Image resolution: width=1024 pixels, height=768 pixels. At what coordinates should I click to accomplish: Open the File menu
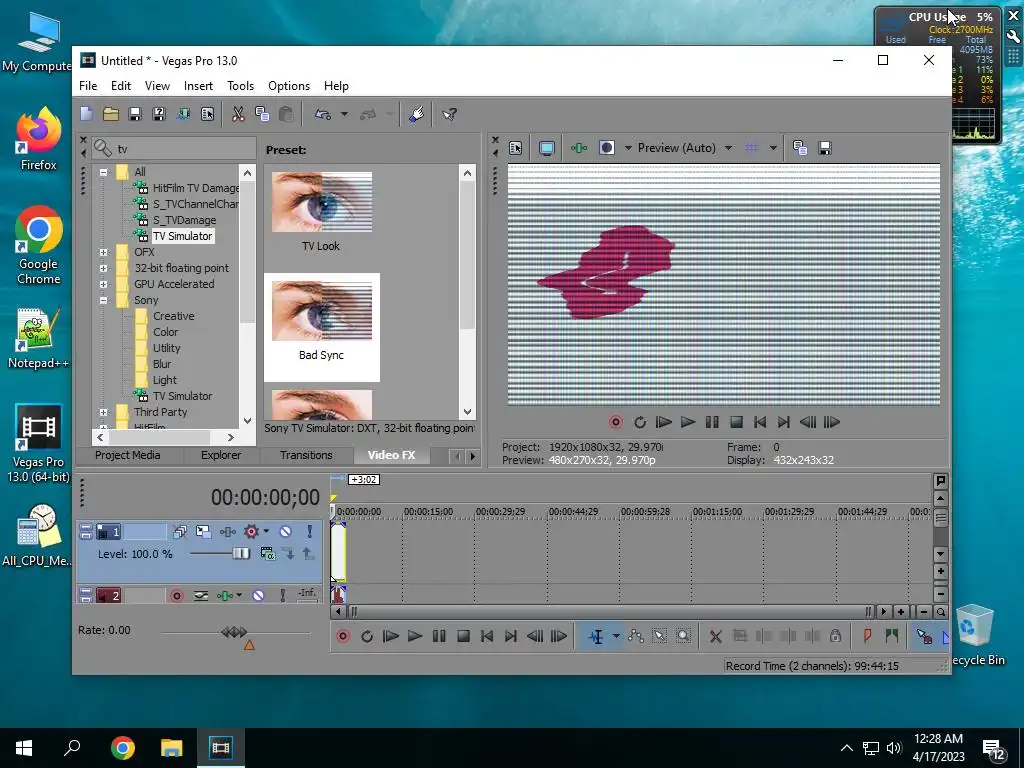pos(88,86)
